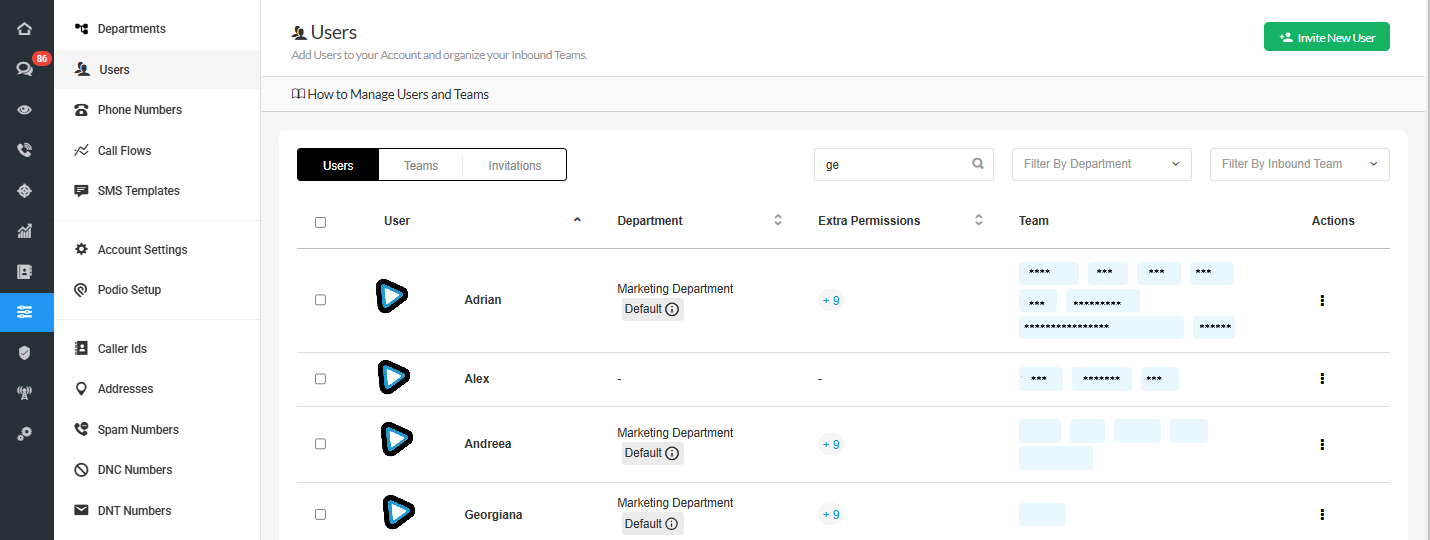The image size is (1430, 540).
Task: Click the home icon in left rail
Action: (x=25, y=28)
